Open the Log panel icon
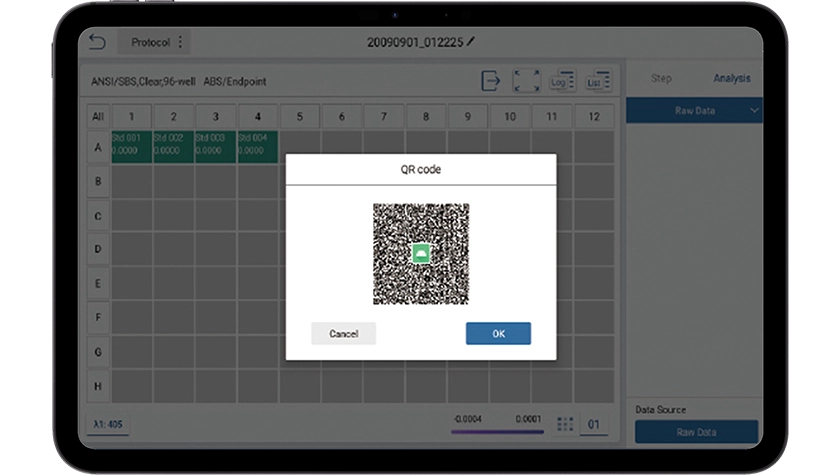This screenshot has height=475, width=840. [x=562, y=81]
